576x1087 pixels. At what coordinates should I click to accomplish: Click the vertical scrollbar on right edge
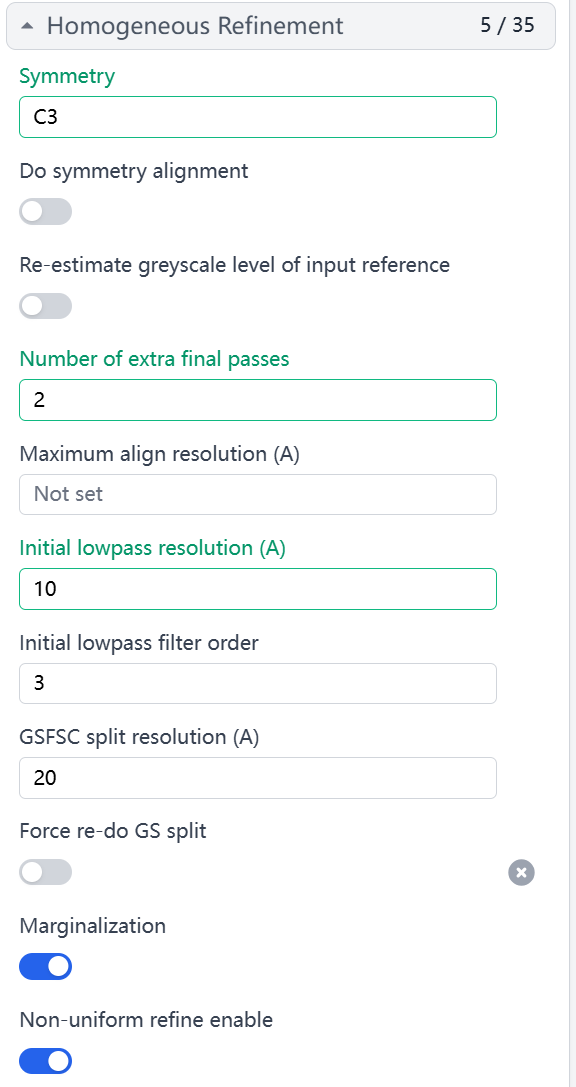[x=572, y=544]
